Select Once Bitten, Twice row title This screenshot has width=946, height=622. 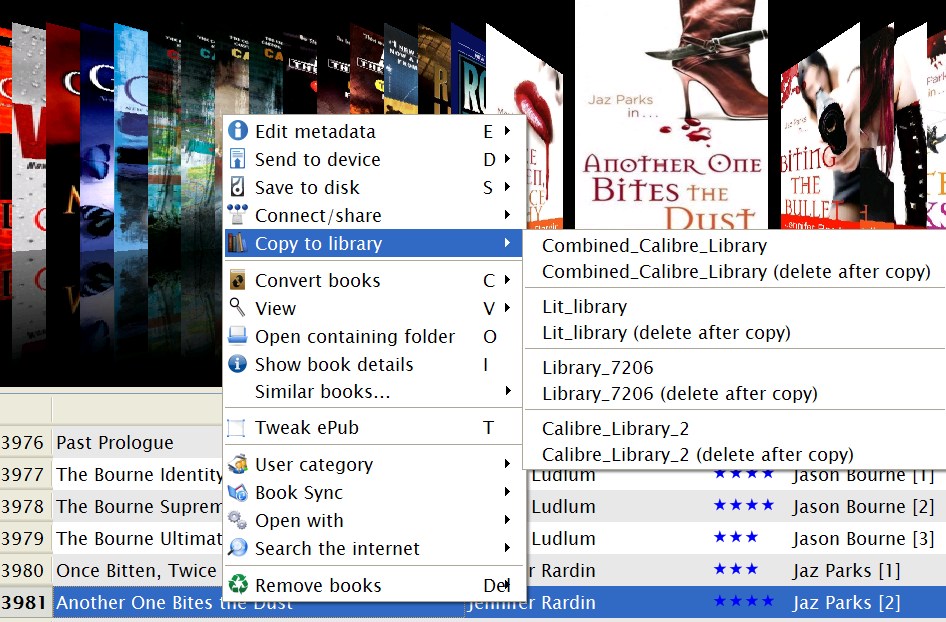coord(136,570)
